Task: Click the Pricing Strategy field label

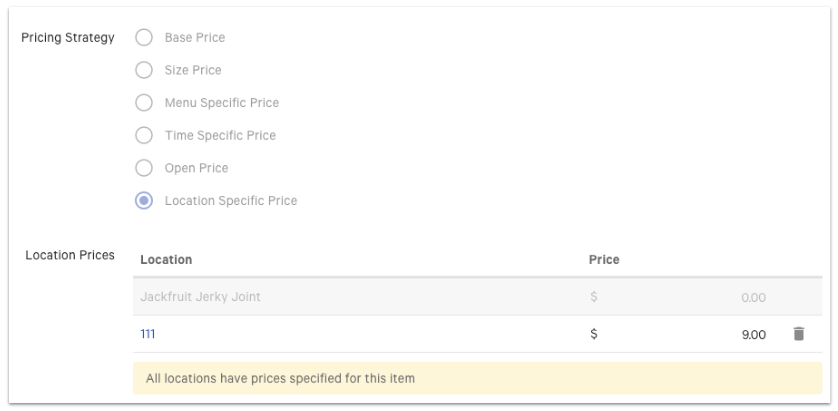Action: coord(68,38)
